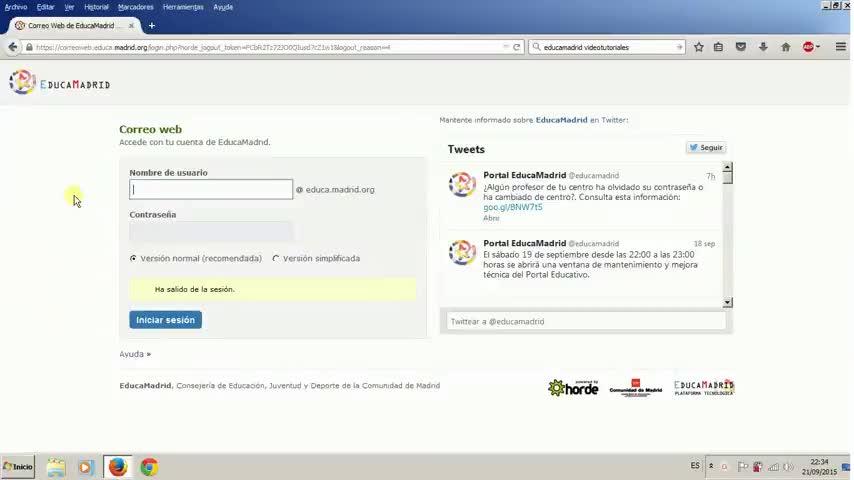854x480 pixels.
Task: Submit search with the arrow icon
Action: tap(679, 47)
